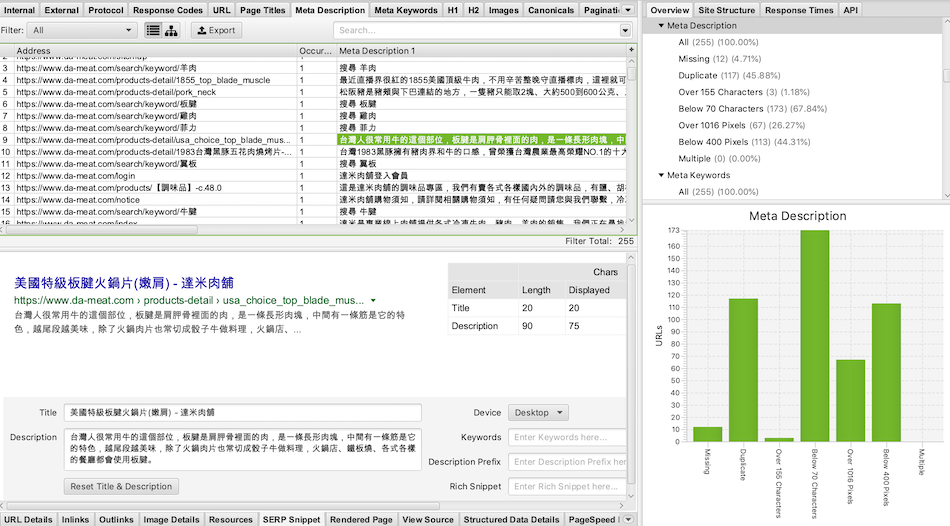Open the search options dropdown arrow
This screenshot has height=526, width=950.
pyautogui.click(x=625, y=30)
